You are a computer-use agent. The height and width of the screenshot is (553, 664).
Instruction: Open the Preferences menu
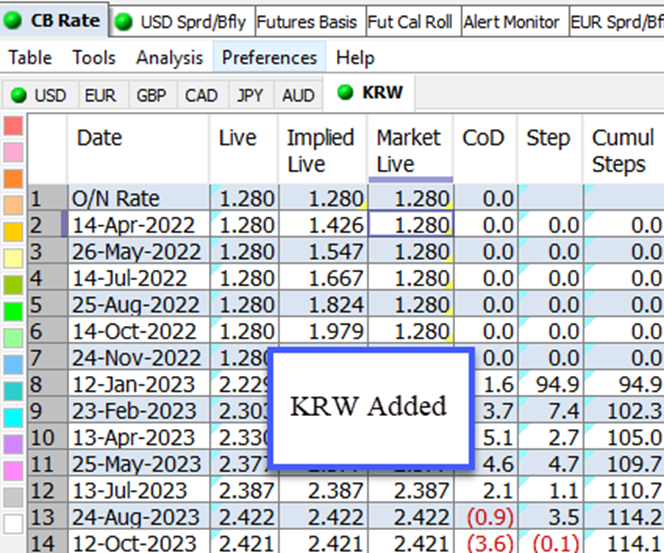(269, 58)
